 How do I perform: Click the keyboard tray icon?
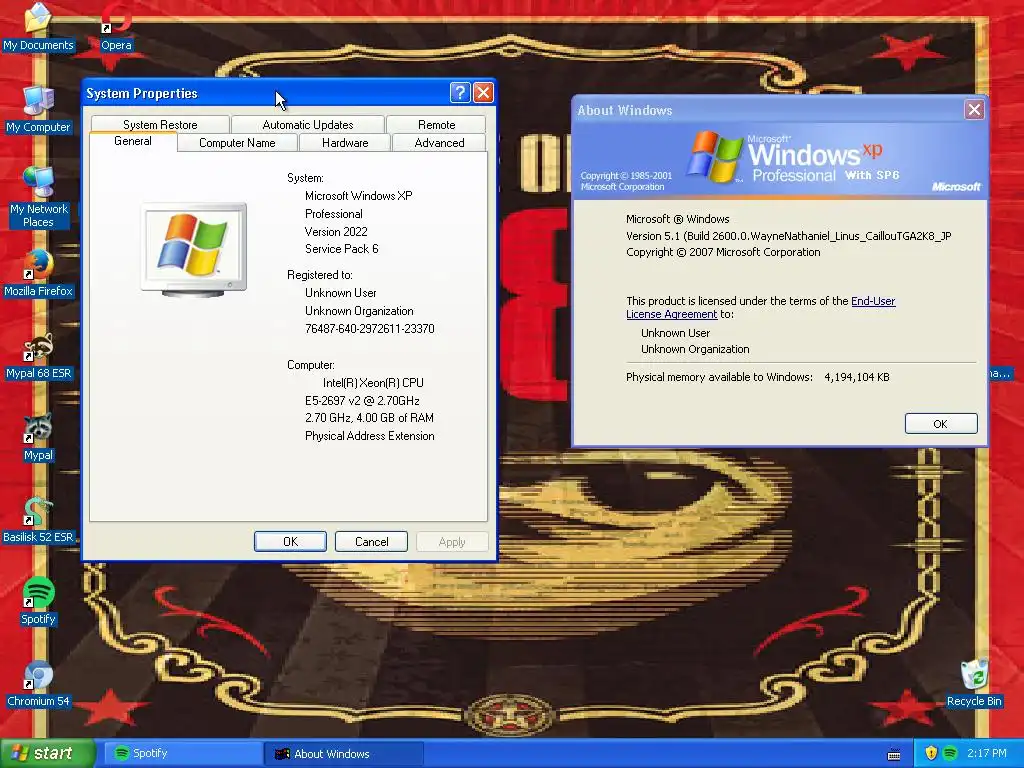tap(894, 754)
